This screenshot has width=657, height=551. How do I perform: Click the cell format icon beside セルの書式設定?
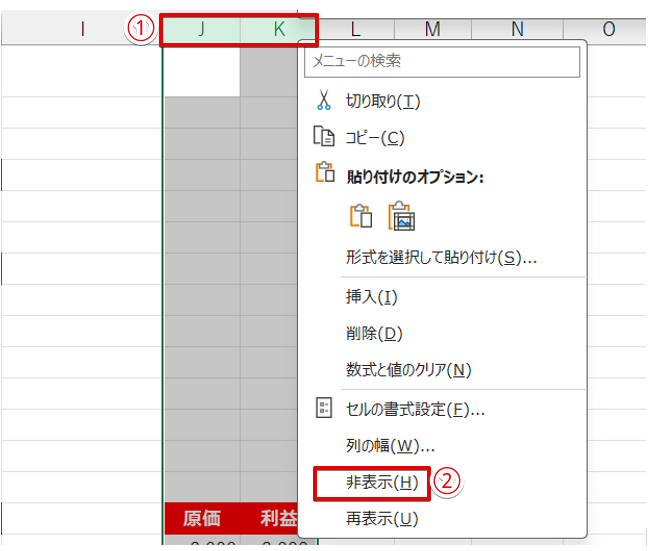coord(323,408)
